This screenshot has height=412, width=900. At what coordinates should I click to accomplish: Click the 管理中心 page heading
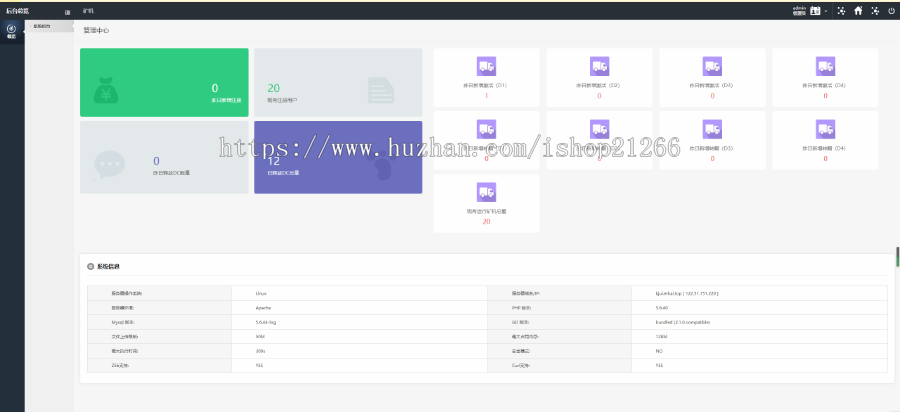click(96, 30)
